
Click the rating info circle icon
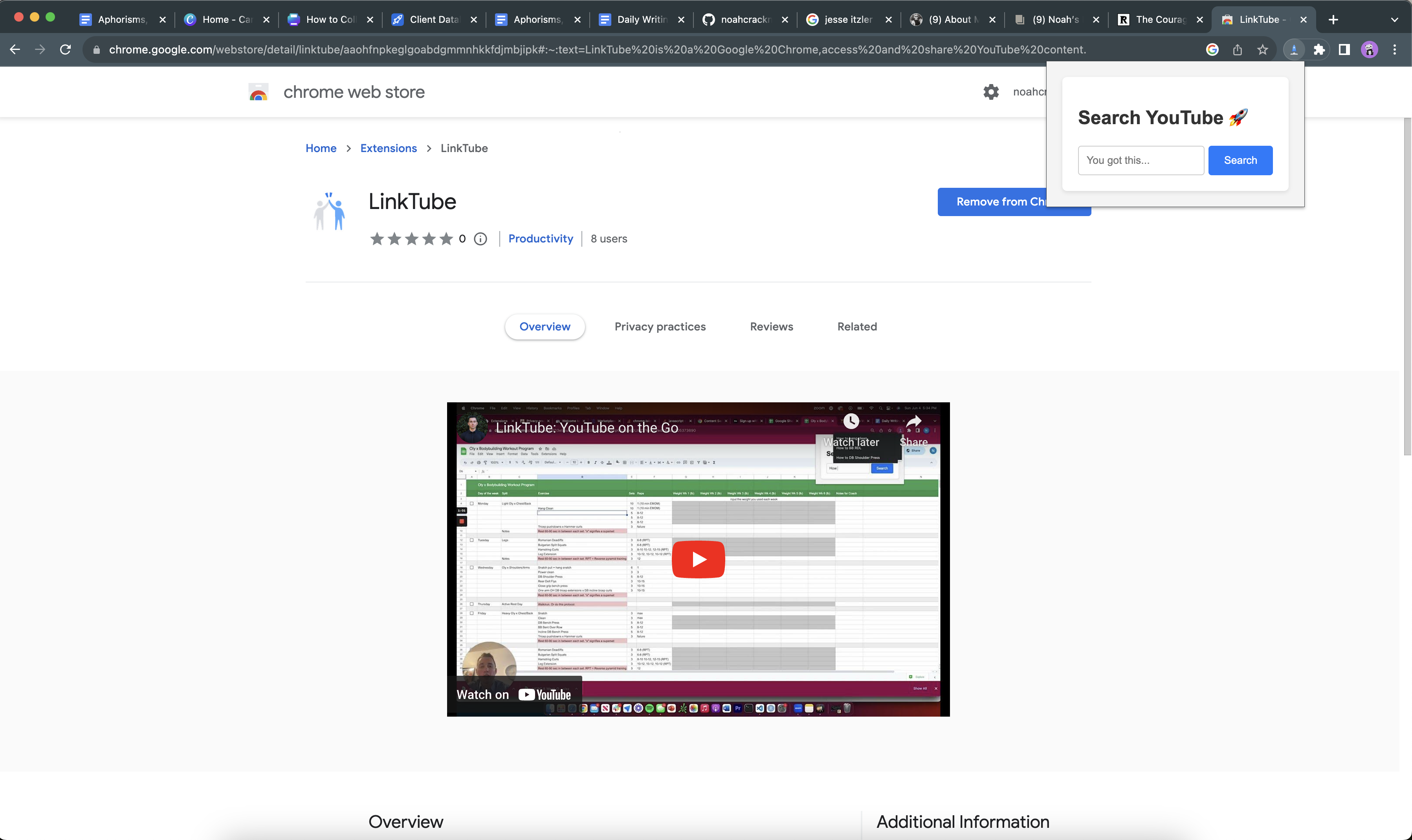[x=480, y=239]
